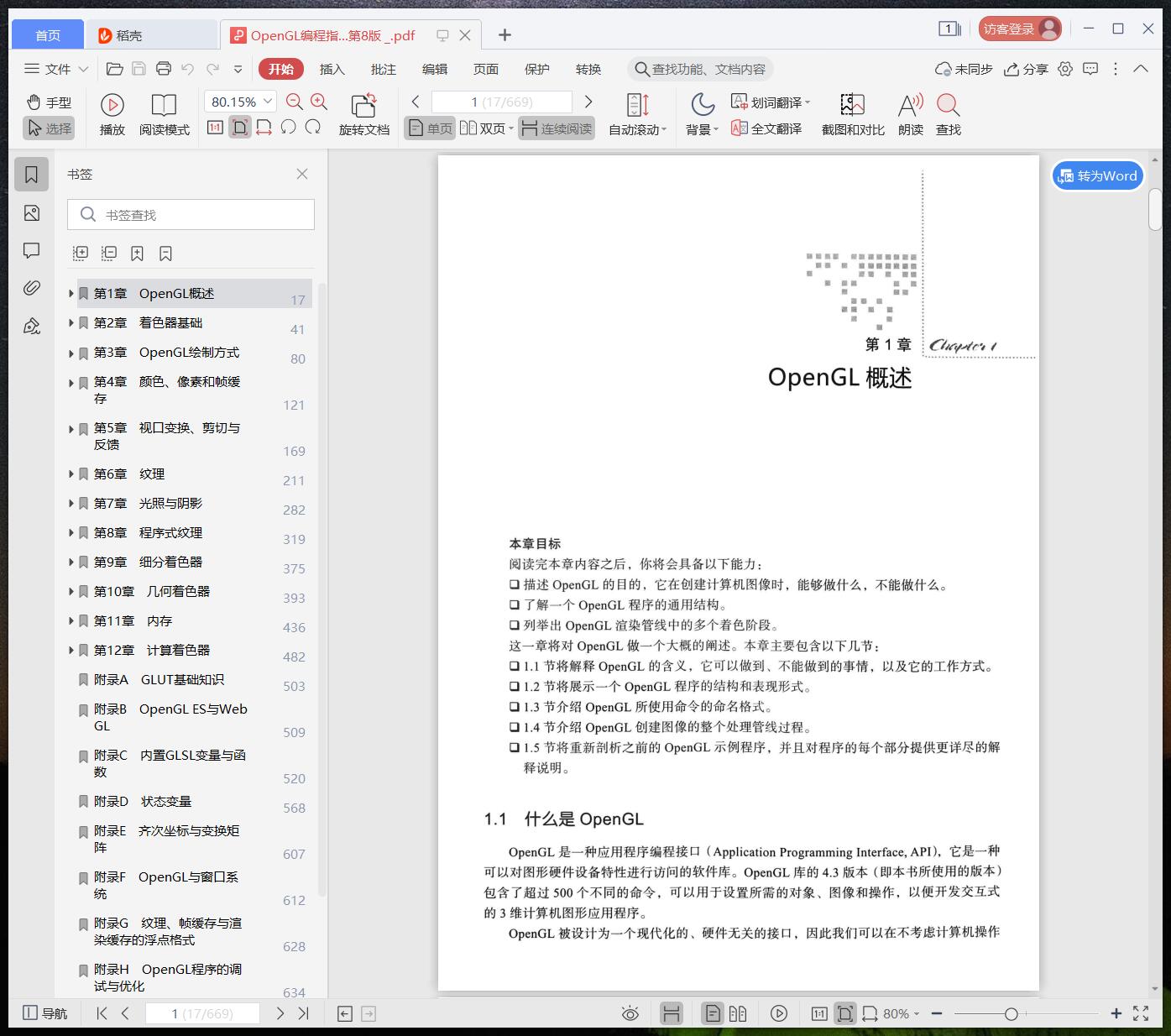Open Screenshot and compare (截图和对比)

click(x=853, y=115)
